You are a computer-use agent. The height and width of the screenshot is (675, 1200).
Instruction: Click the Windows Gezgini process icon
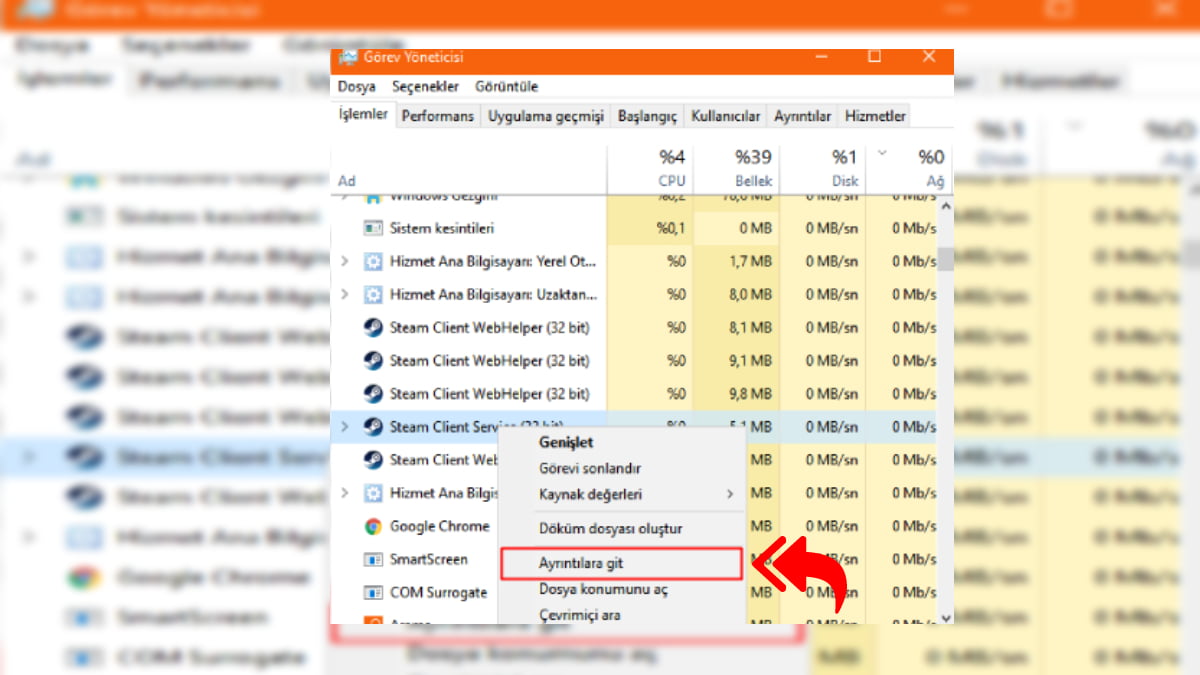(372, 195)
